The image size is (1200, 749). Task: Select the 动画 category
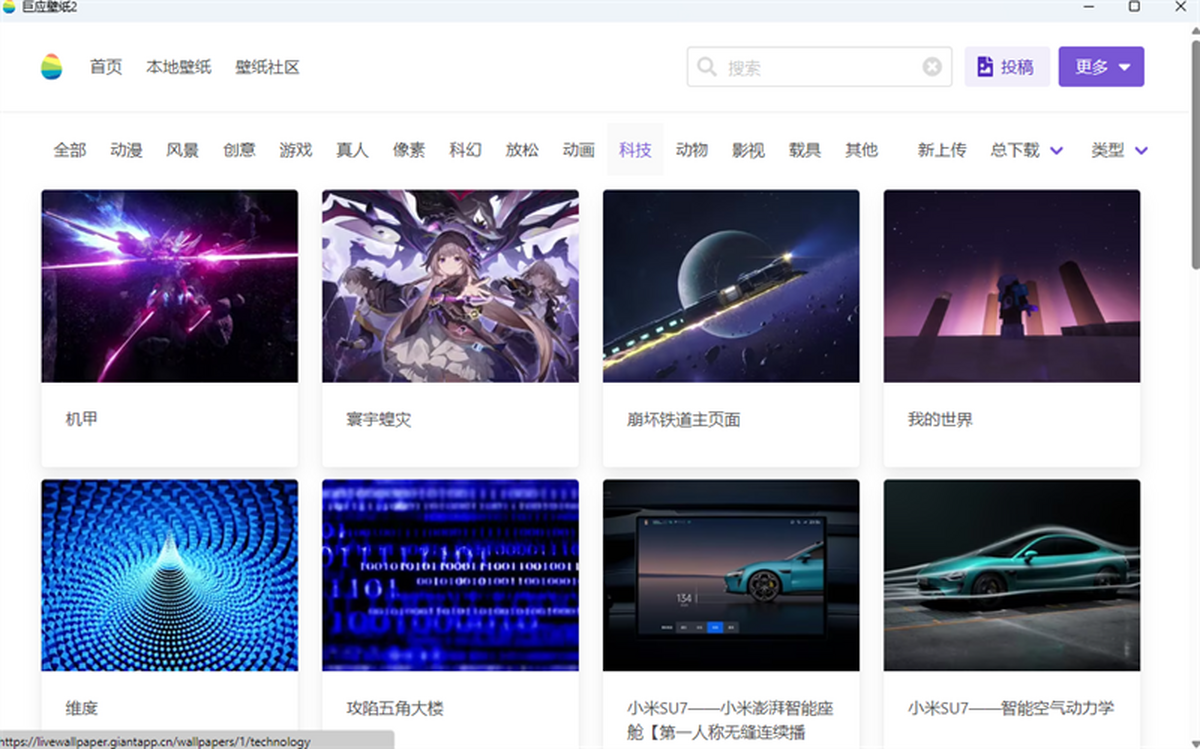[x=578, y=150]
